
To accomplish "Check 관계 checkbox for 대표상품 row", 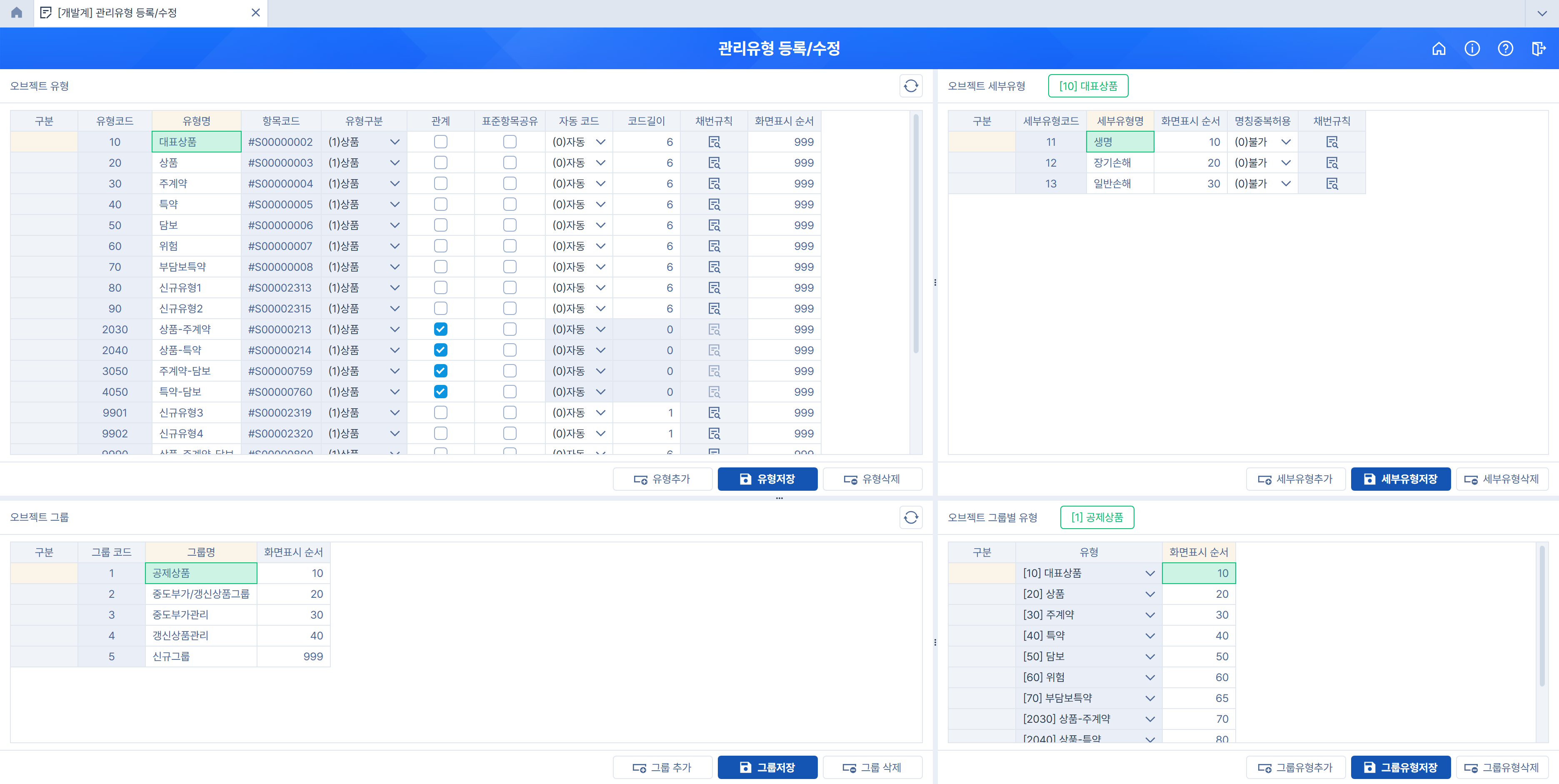I will click(441, 142).
